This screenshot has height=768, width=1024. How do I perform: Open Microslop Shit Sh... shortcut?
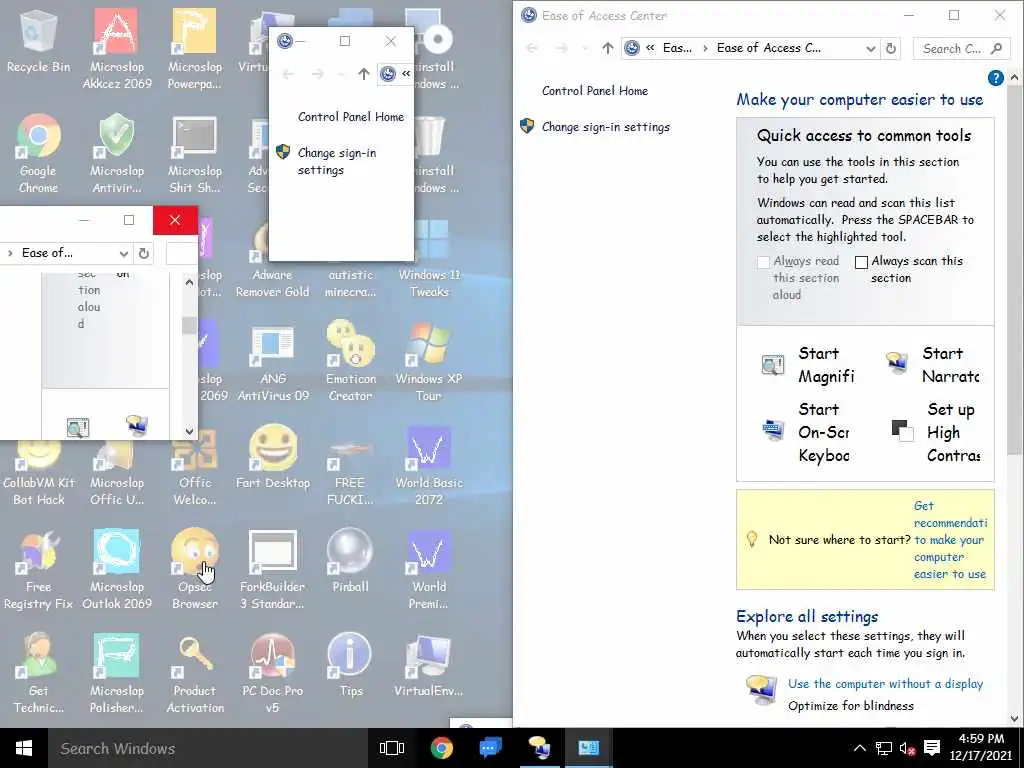click(x=195, y=153)
